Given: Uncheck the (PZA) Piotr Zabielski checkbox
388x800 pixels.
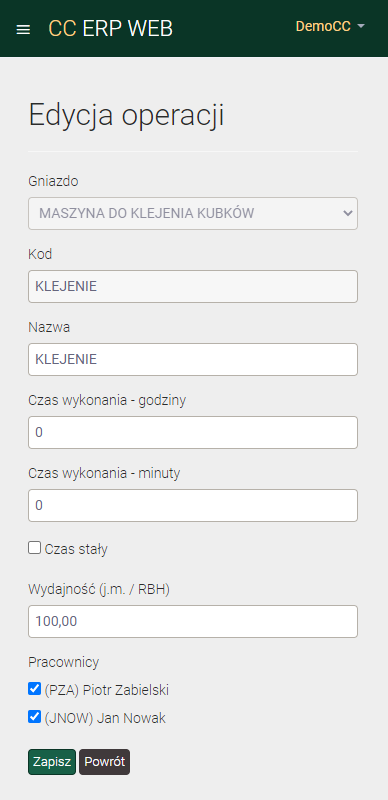Looking at the screenshot, I should coord(34,689).
